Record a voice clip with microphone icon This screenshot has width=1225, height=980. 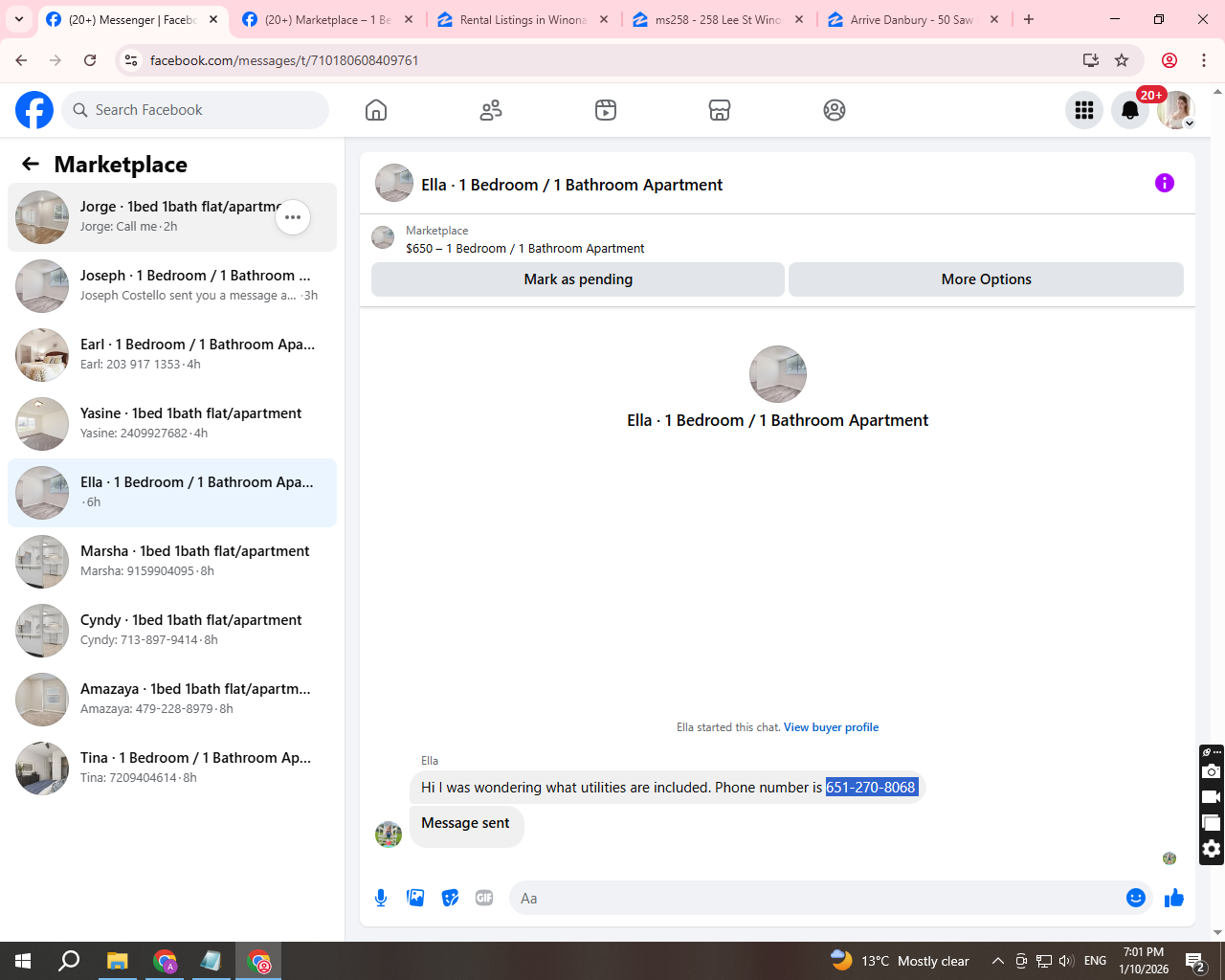pos(381,898)
